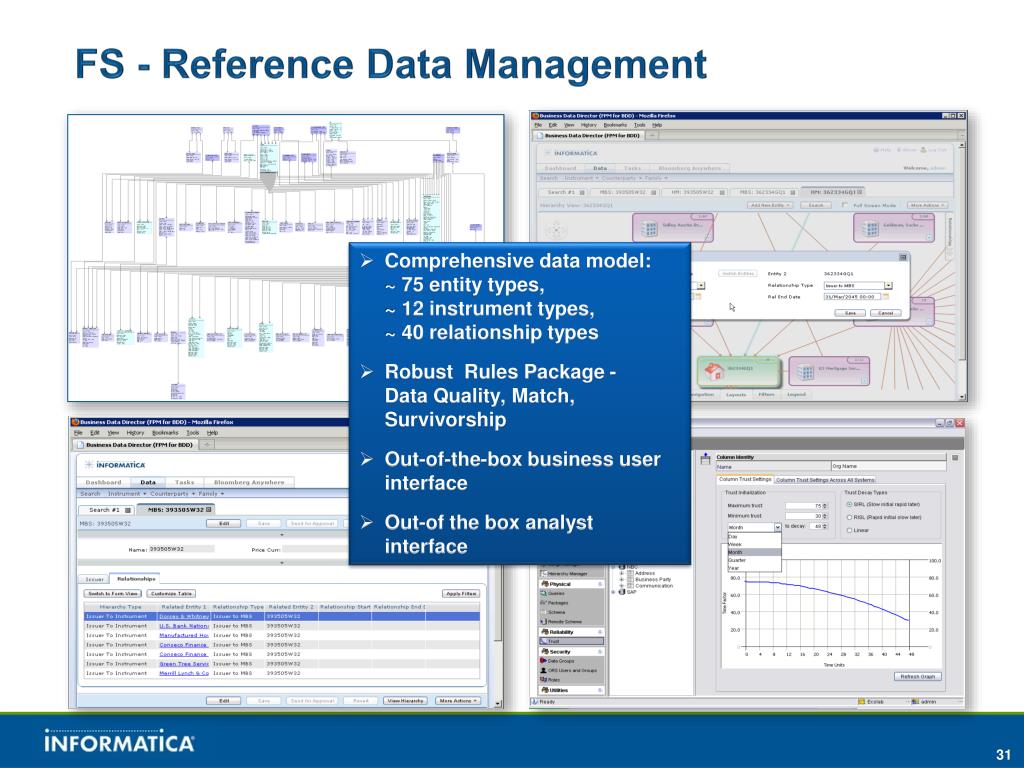
Task: Open Column Trust Settings Across All Systems tab
Action: (x=825, y=480)
